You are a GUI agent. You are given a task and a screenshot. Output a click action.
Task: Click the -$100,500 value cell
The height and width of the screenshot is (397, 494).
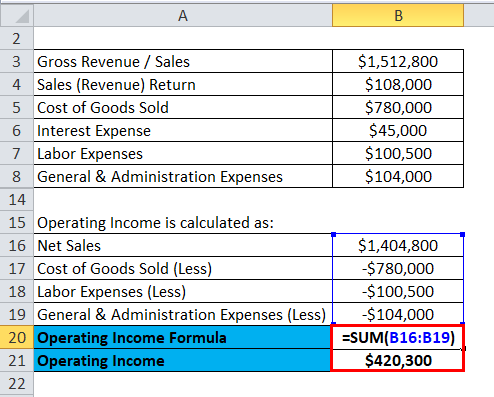click(x=398, y=291)
